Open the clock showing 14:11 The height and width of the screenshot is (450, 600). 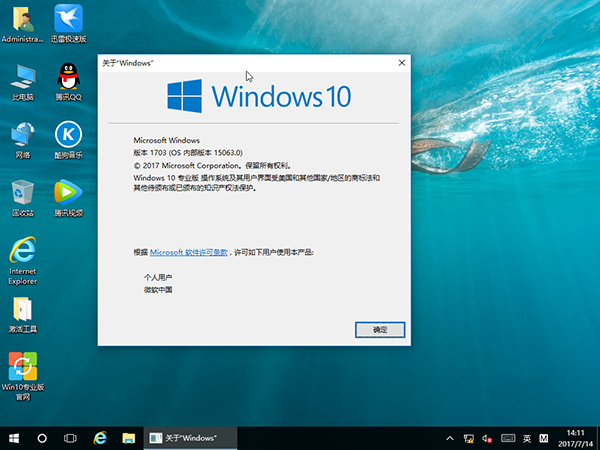574,438
